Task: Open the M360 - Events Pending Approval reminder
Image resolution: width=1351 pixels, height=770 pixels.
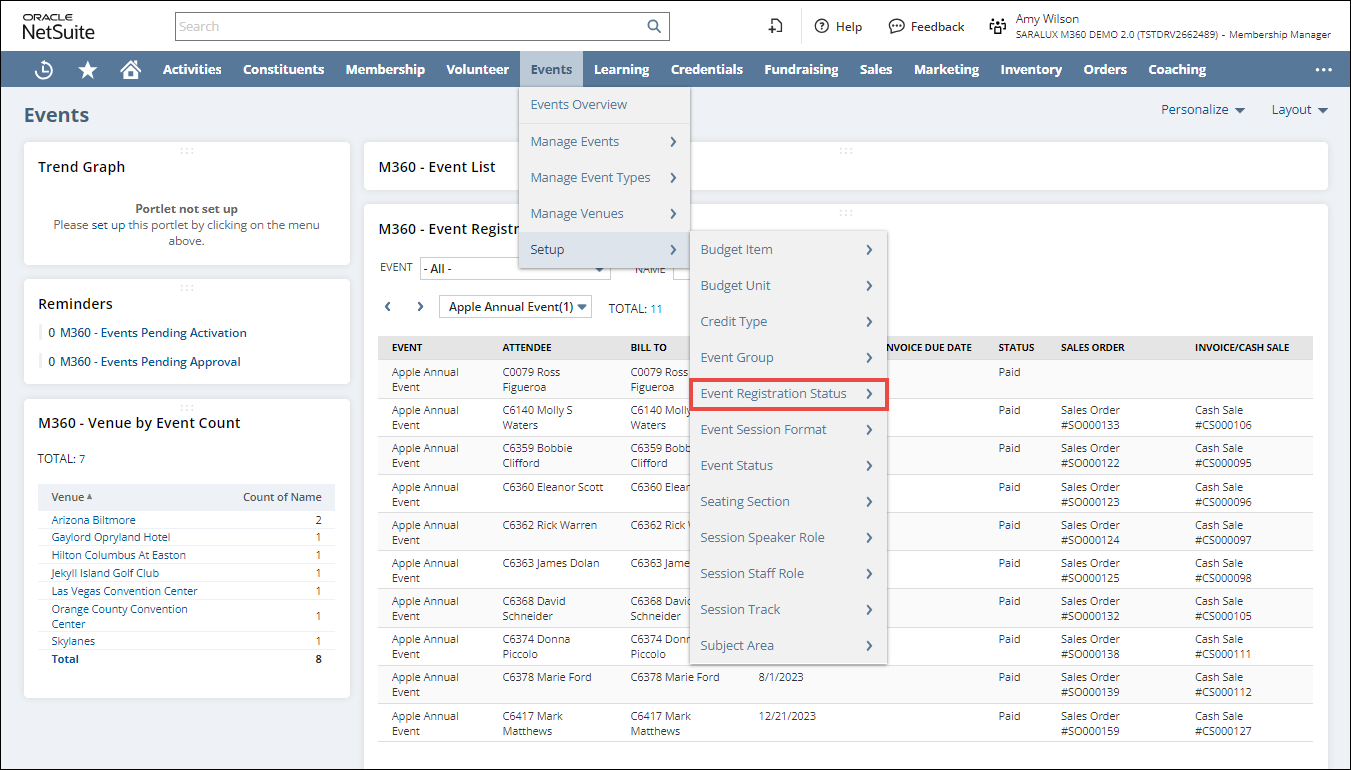Action: click(150, 362)
